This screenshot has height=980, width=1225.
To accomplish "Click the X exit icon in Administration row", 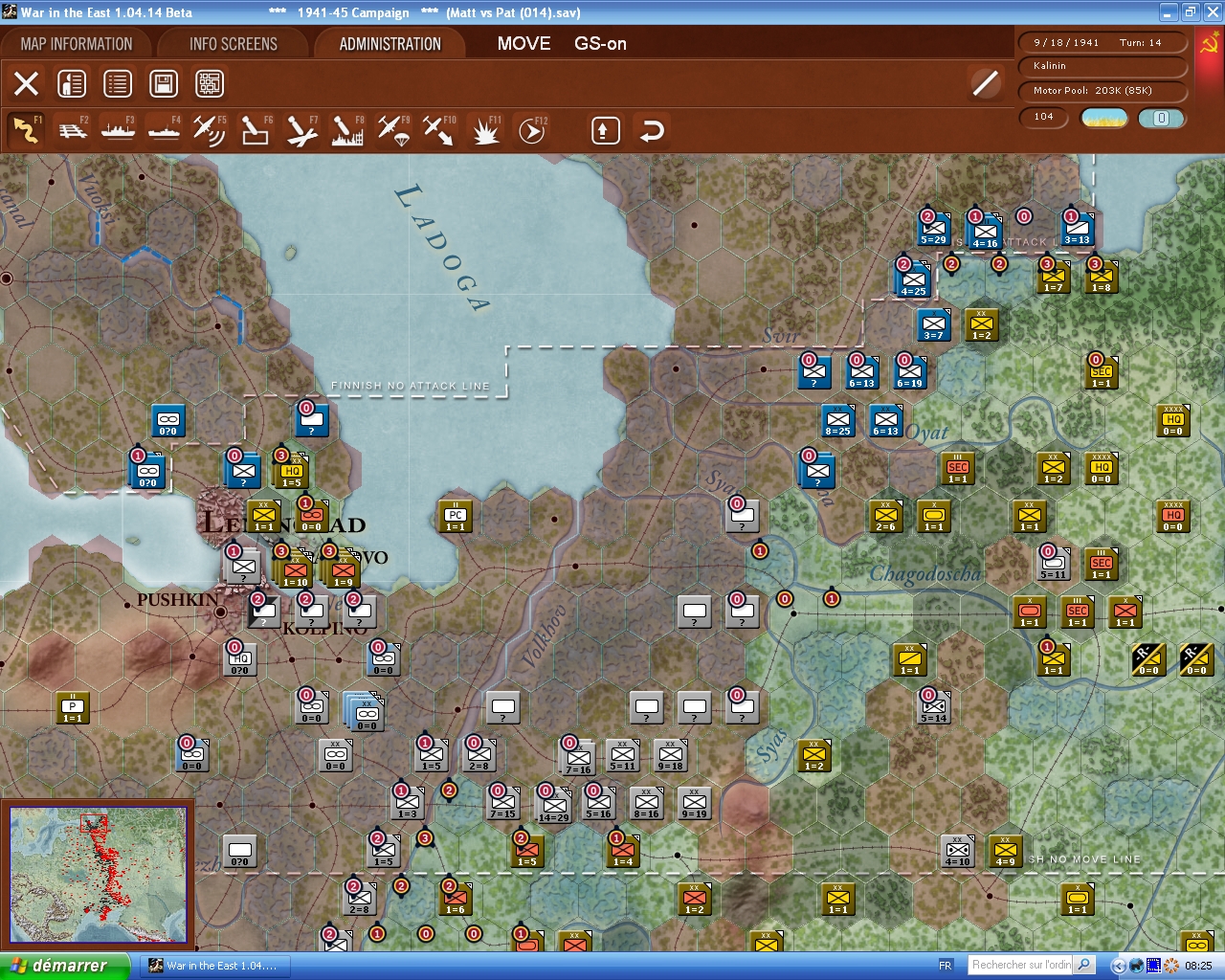I will (x=27, y=83).
